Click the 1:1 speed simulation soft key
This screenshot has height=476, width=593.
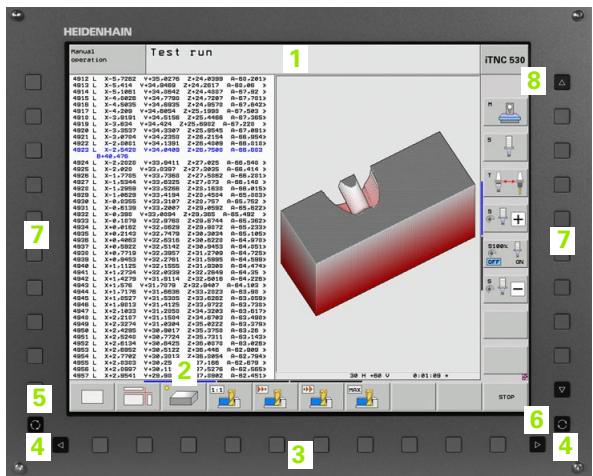(228, 397)
